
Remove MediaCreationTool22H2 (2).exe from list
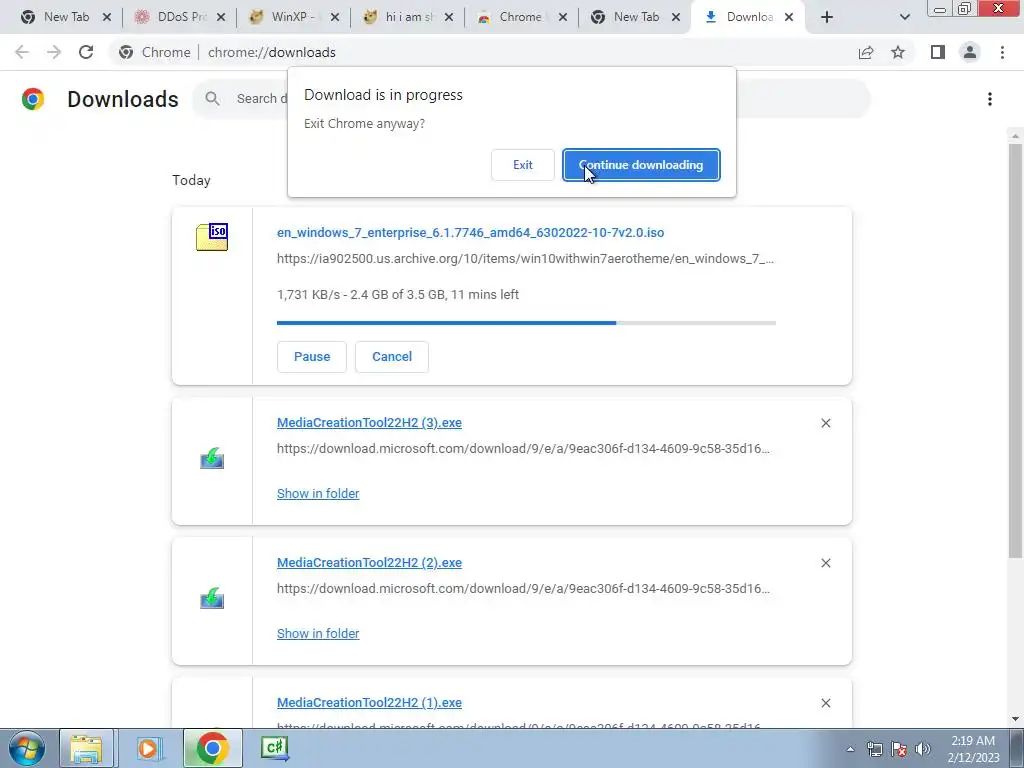(x=825, y=563)
